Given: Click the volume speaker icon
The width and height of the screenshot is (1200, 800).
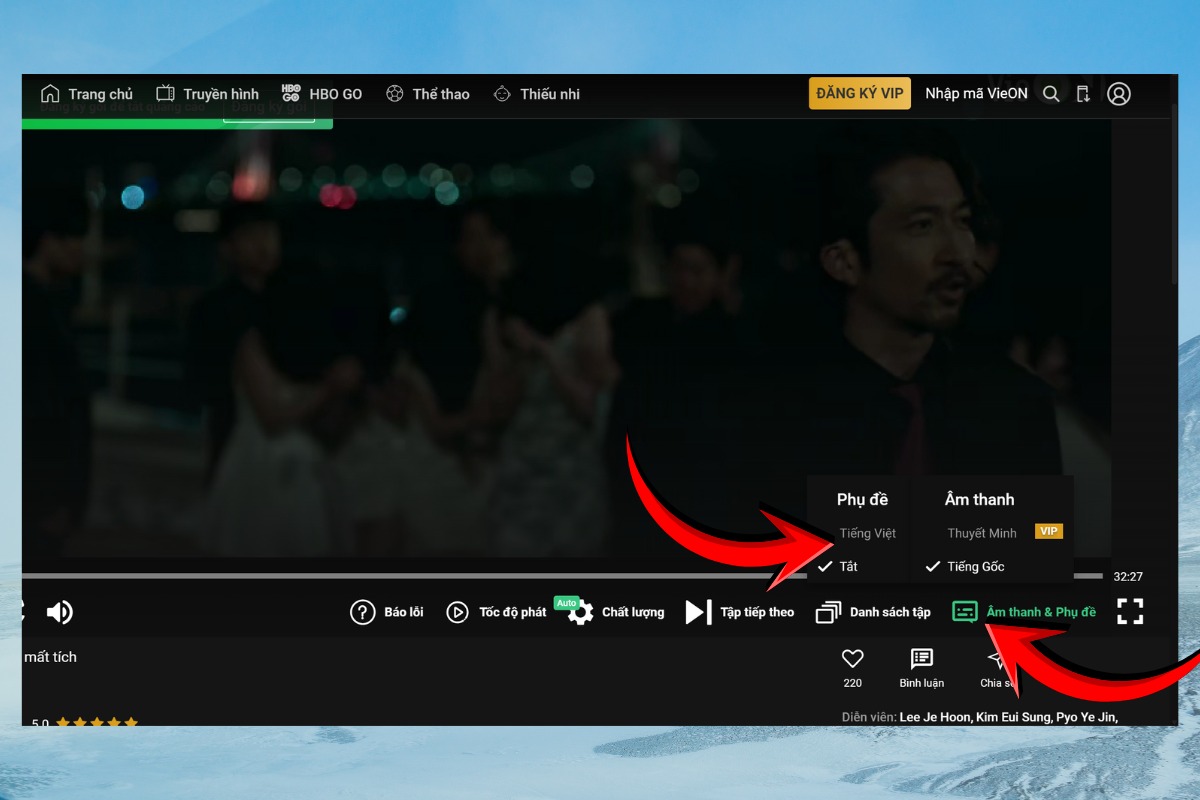Looking at the screenshot, I should tap(61, 611).
